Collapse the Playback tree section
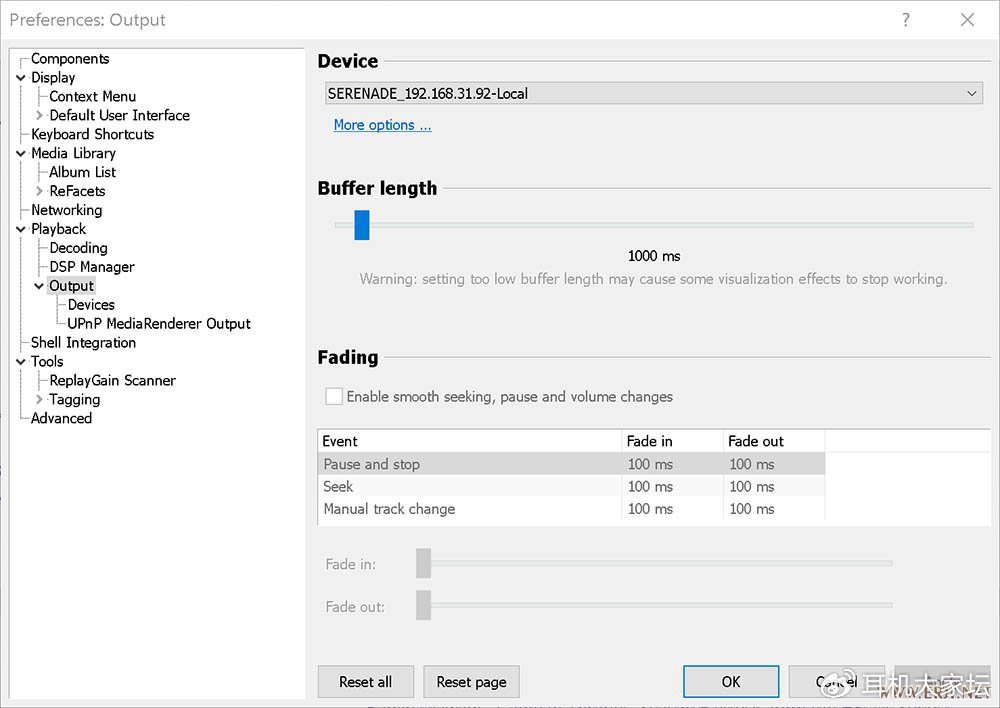Screen dimensions: 1000x708 (21, 229)
